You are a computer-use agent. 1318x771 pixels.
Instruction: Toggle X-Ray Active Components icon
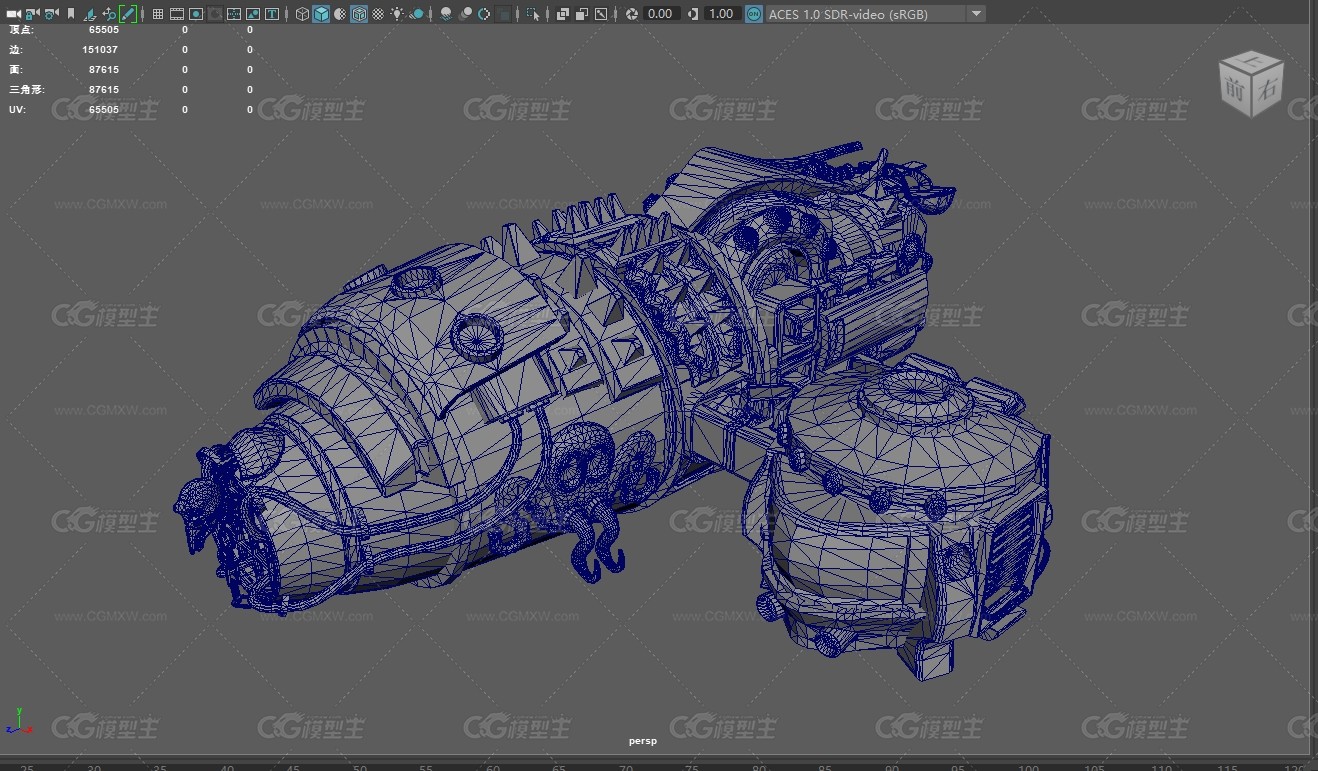pyautogui.click(x=581, y=14)
